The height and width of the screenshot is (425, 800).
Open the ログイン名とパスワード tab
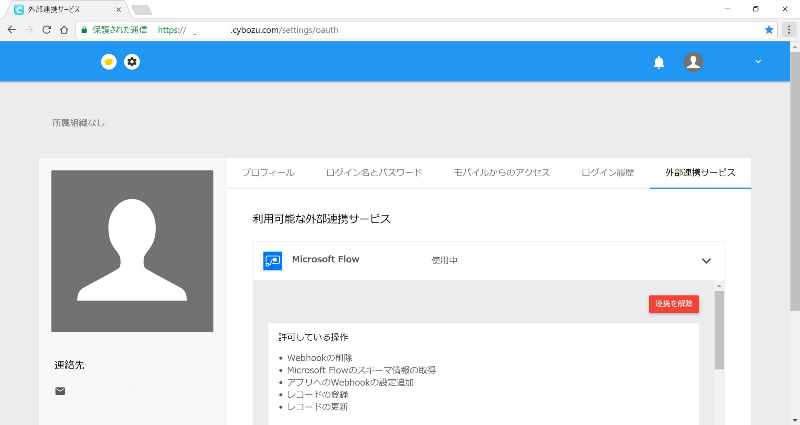point(373,173)
